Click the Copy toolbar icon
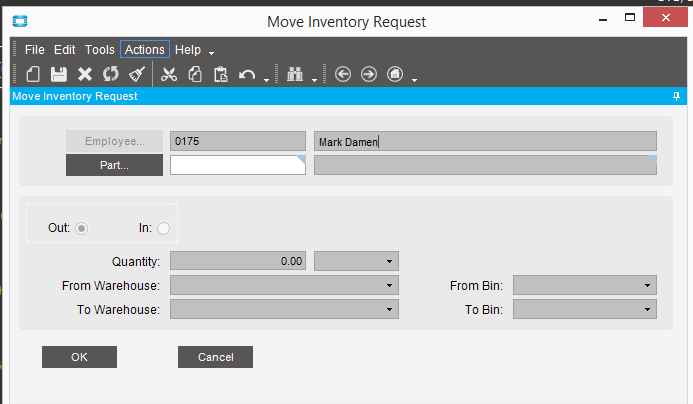Screen dimensions: 693x404 click(x=195, y=74)
